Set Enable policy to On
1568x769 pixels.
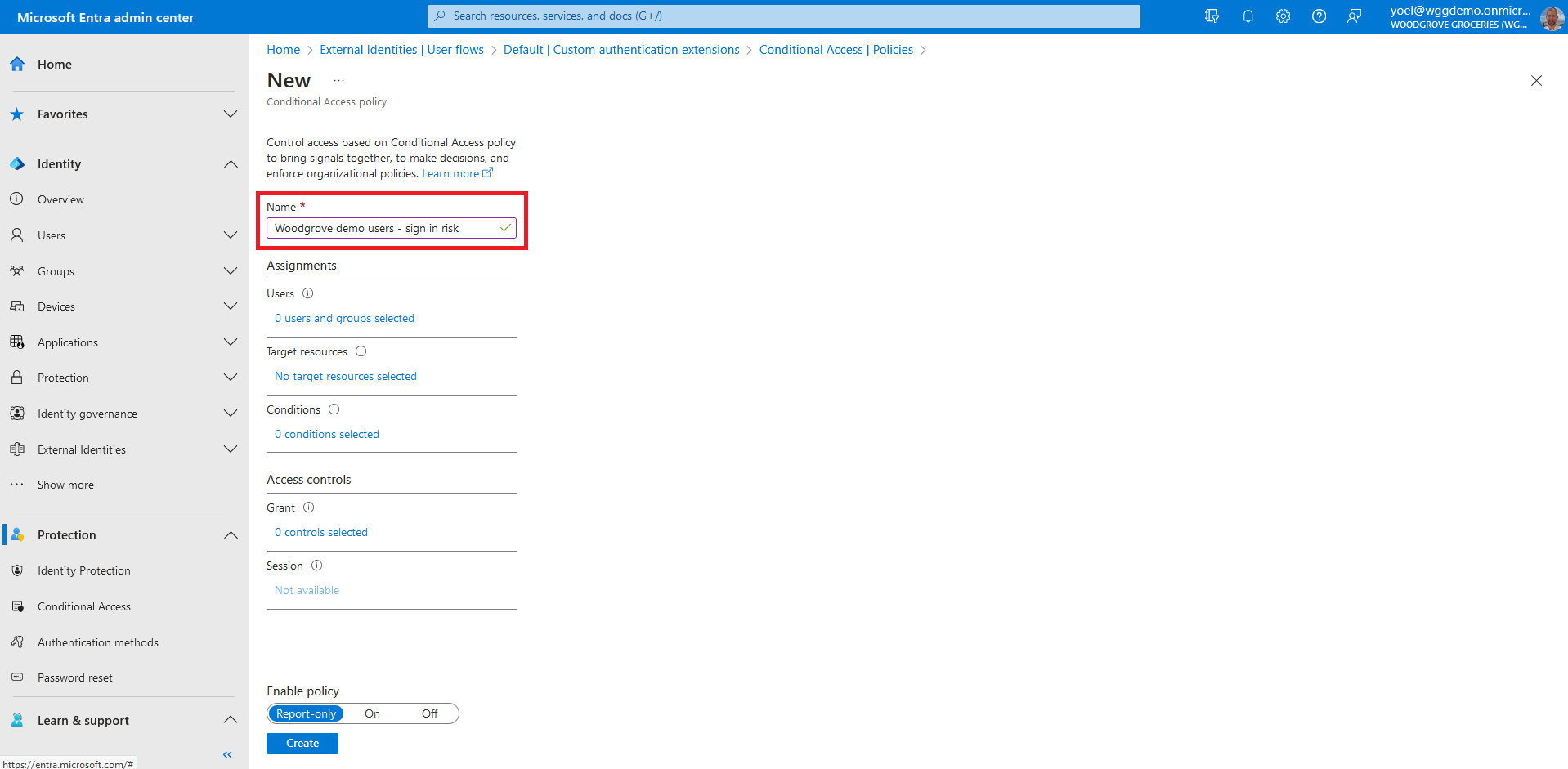point(372,713)
